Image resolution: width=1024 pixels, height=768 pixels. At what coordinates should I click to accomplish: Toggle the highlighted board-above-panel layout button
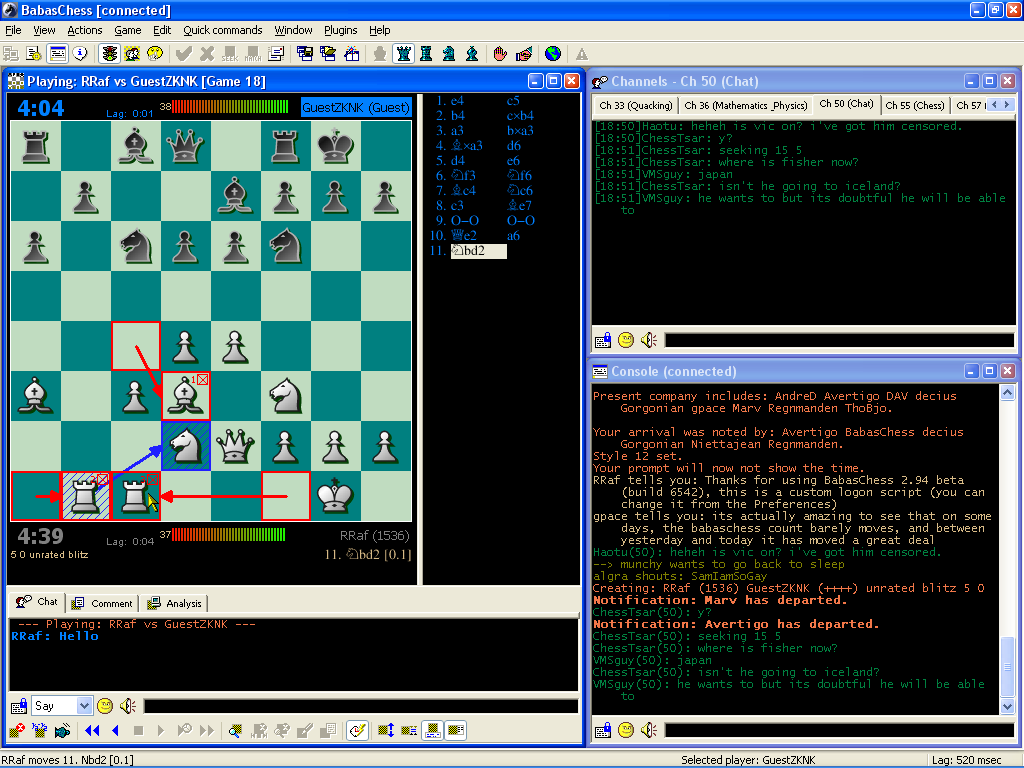[432, 730]
